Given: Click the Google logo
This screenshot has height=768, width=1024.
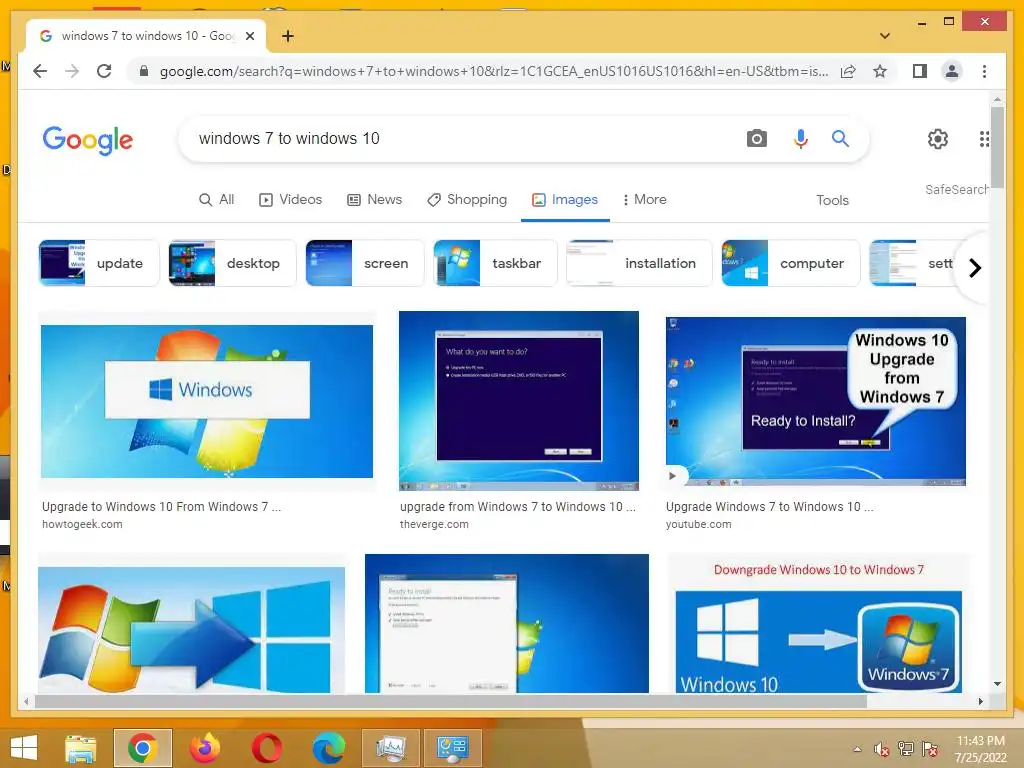Looking at the screenshot, I should pyautogui.click(x=88, y=140).
